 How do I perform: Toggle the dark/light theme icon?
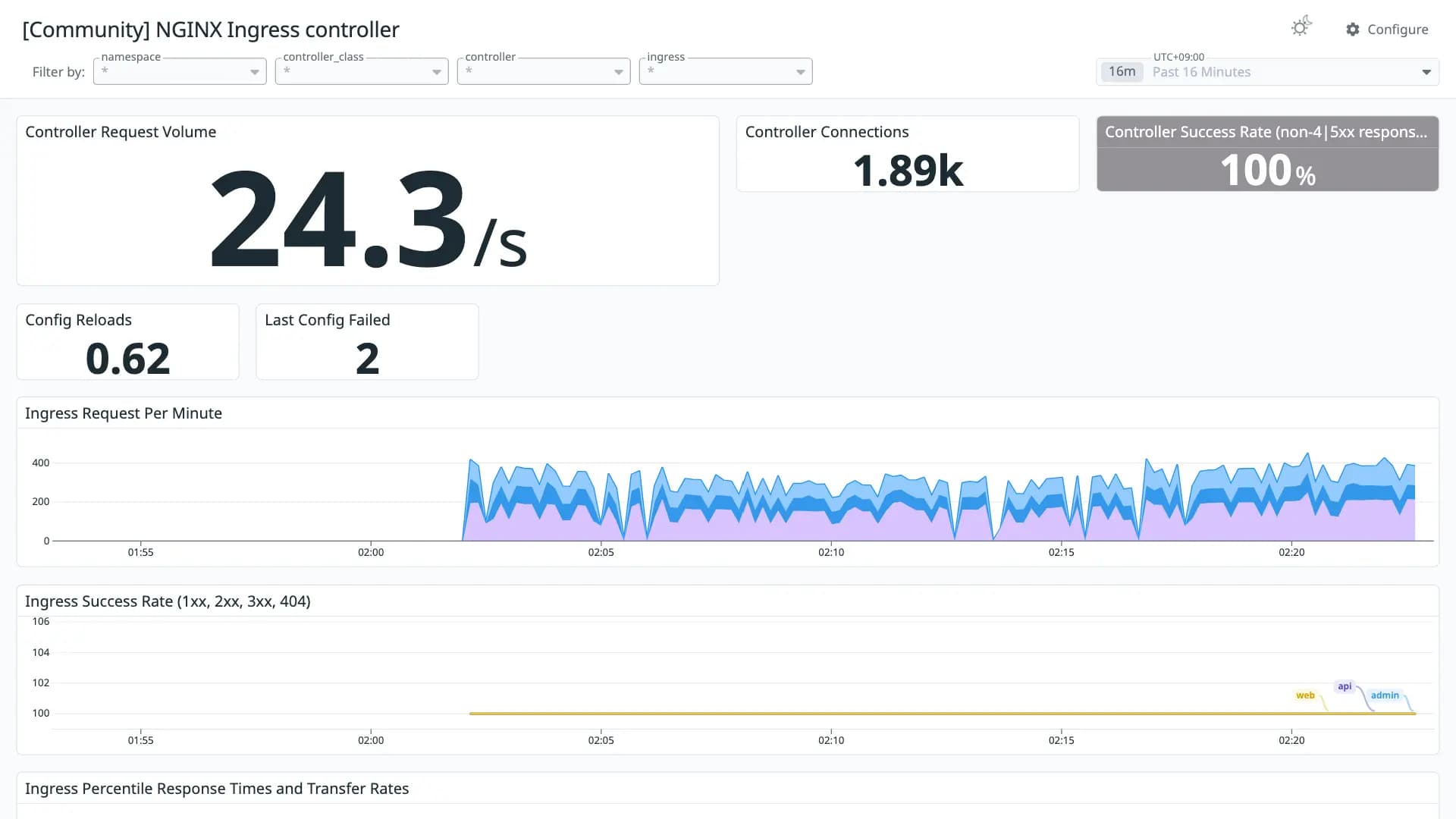pyautogui.click(x=1301, y=27)
